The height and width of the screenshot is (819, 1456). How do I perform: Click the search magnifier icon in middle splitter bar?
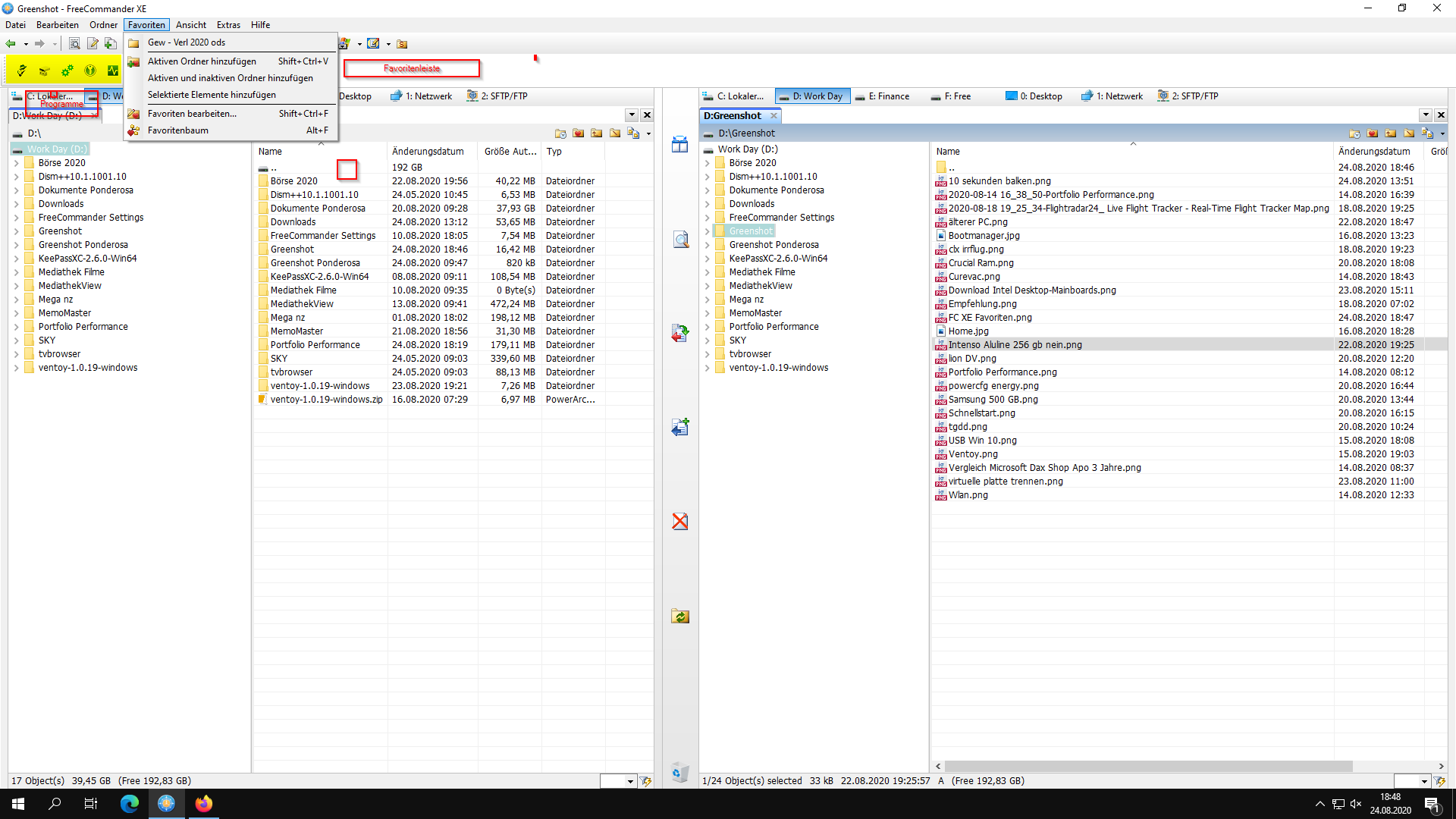[680, 240]
